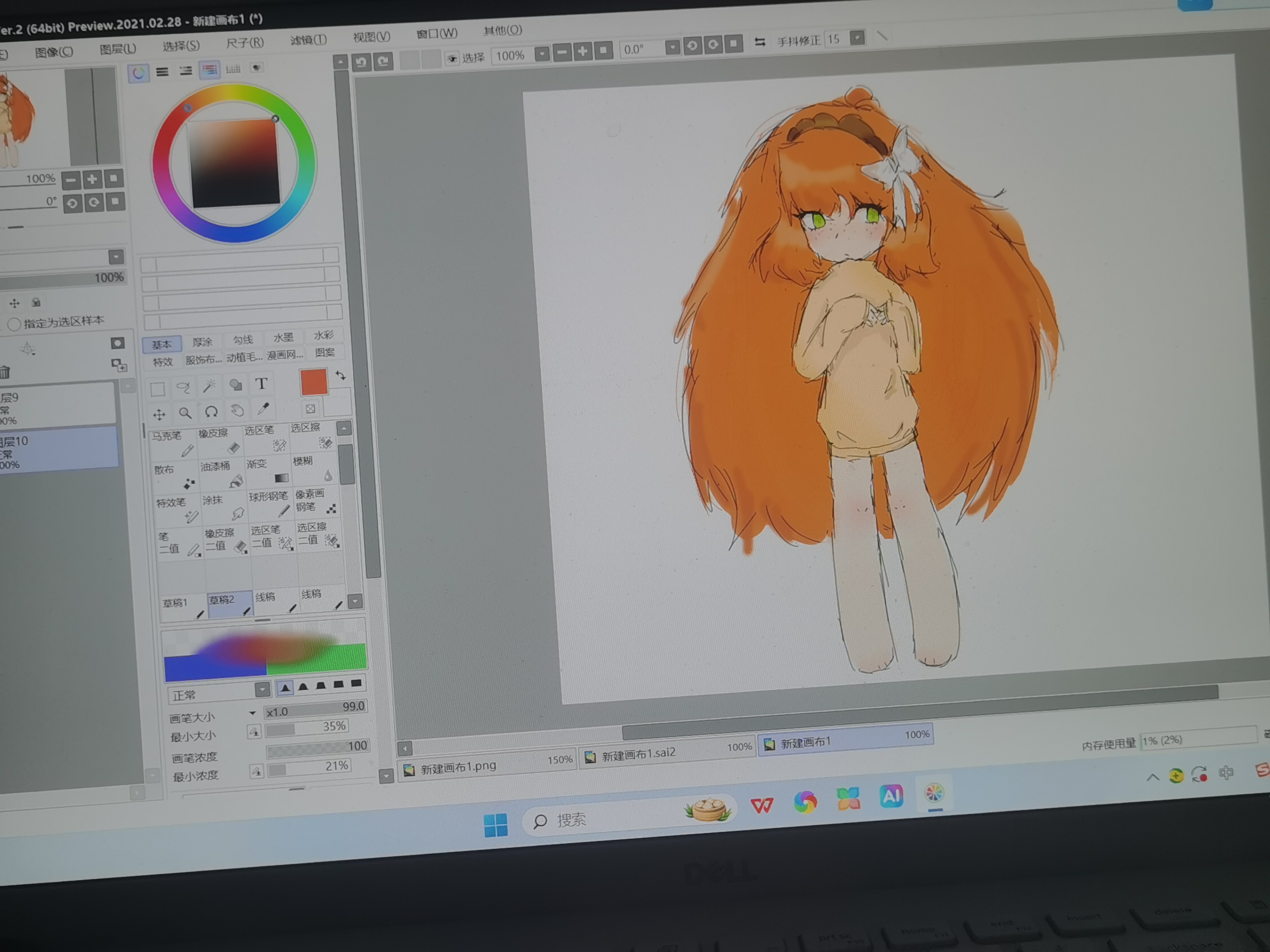1270x952 pixels.
Task: Select the rectangular selection tool
Action: [x=157, y=389]
